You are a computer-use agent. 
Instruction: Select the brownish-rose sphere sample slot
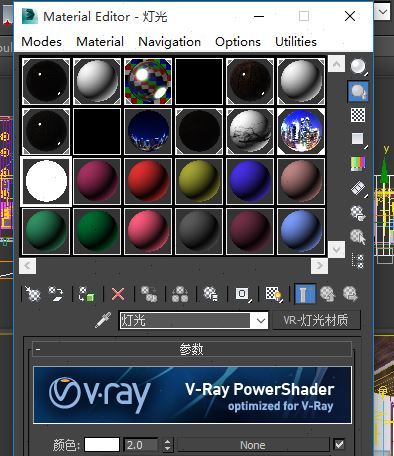tap(301, 181)
